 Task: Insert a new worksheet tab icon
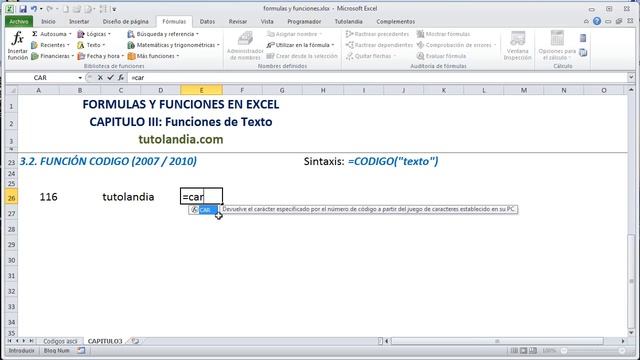click(135, 341)
